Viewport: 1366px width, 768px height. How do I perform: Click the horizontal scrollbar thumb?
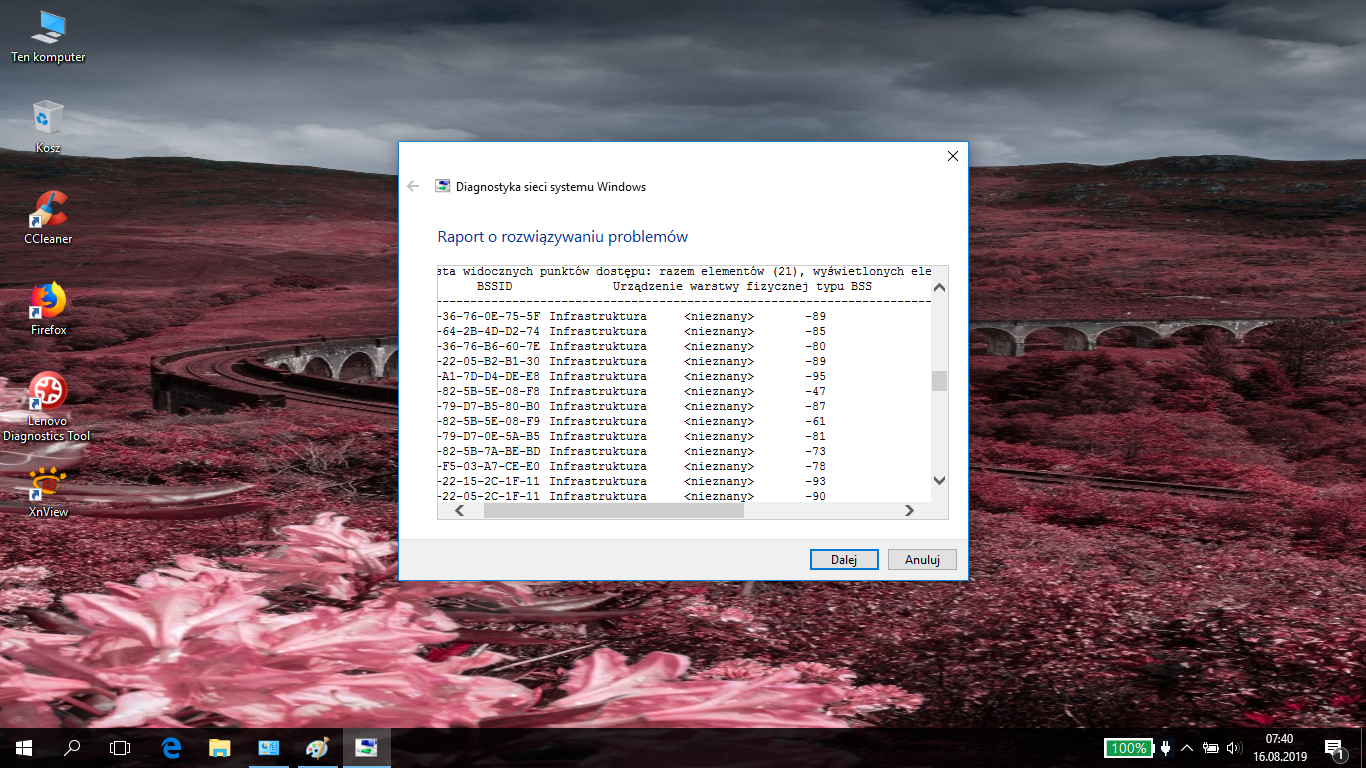(x=614, y=510)
